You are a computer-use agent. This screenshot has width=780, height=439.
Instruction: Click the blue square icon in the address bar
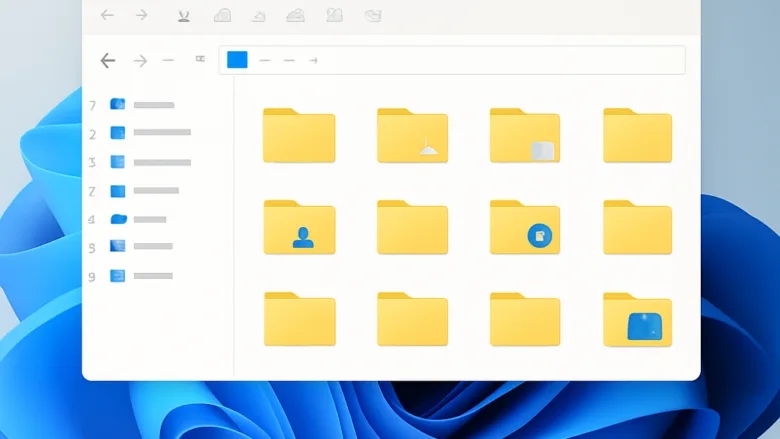[x=237, y=60]
